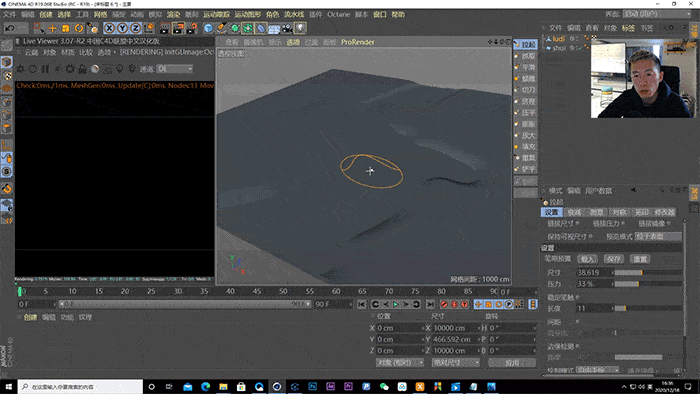
Task: Click the coordinate system icon
Action: pyautogui.click(x=149, y=28)
